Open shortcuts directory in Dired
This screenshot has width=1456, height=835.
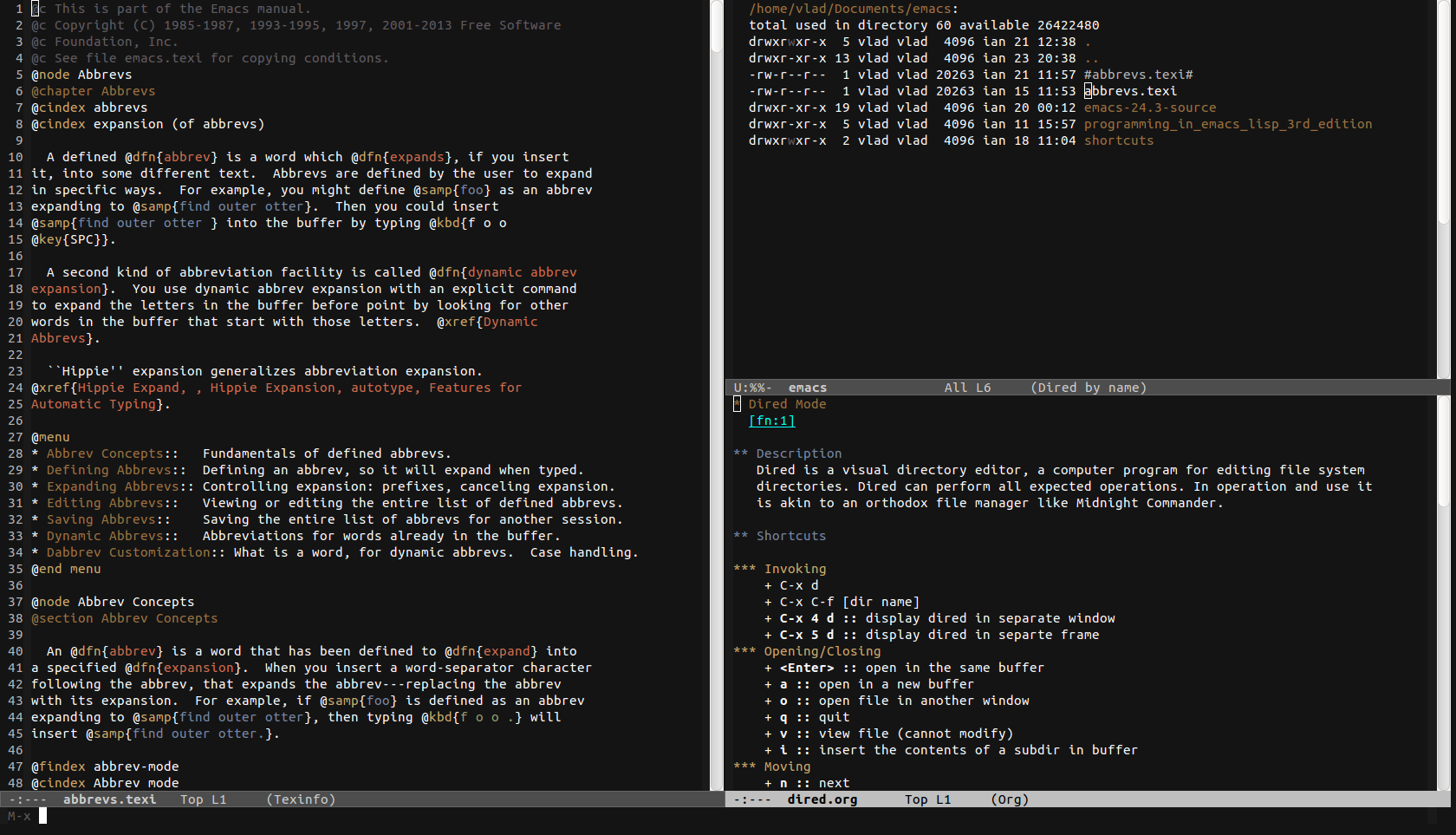(x=1119, y=140)
